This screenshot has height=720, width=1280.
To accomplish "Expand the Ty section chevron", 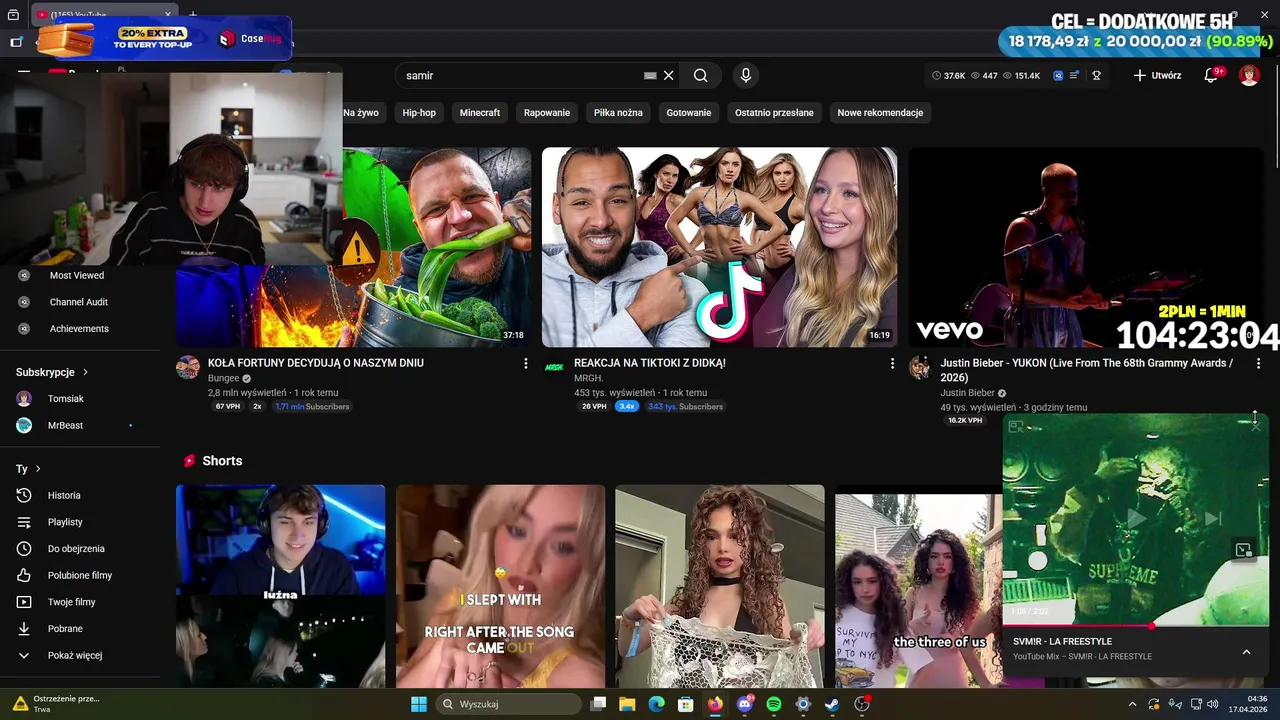I will tap(38, 469).
